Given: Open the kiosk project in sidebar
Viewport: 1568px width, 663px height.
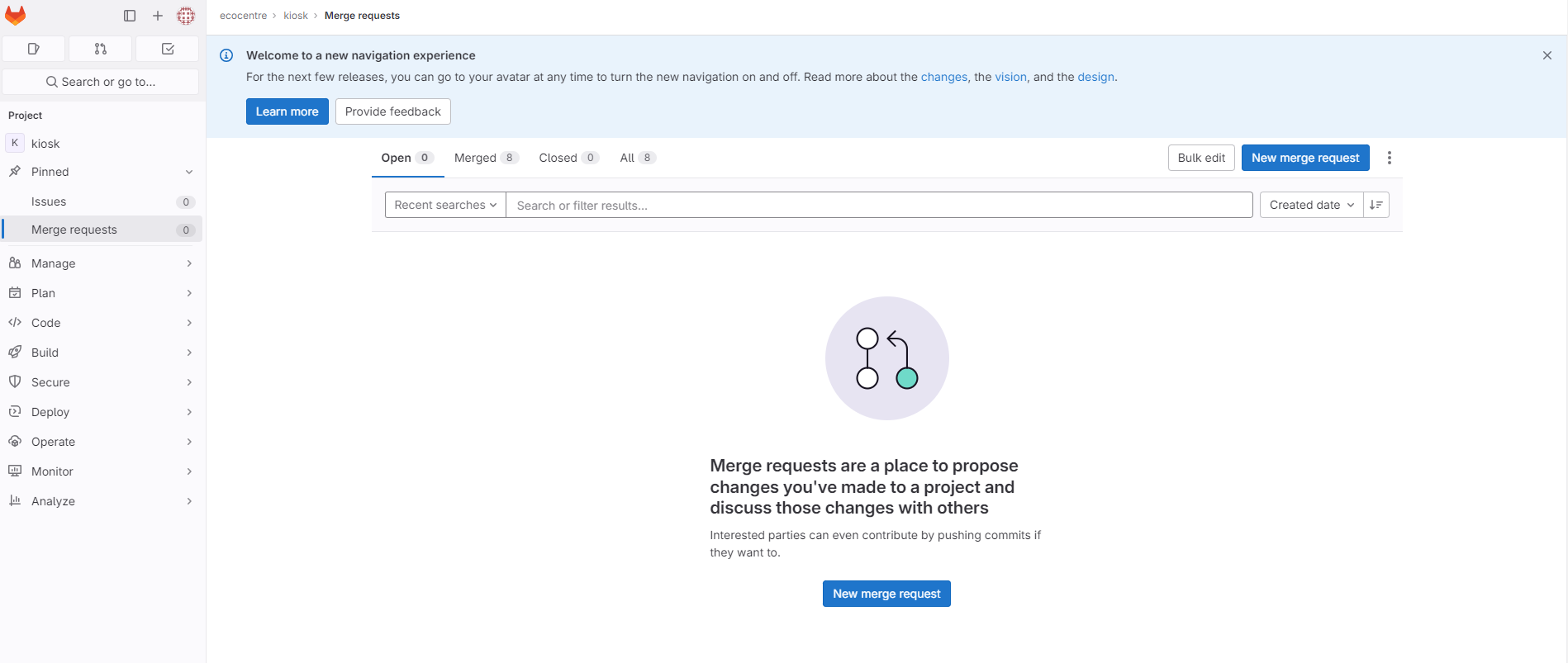Looking at the screenshot, I should (102, 144).
